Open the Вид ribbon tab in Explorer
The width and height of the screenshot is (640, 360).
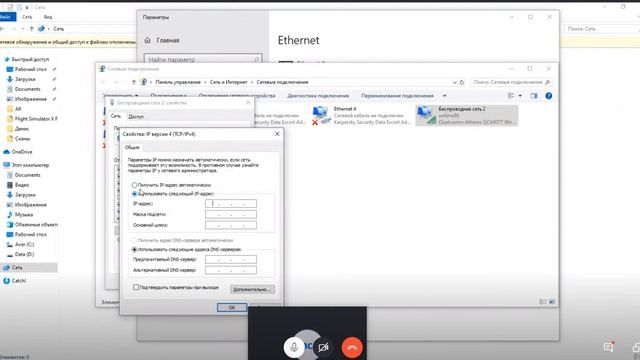click(x=48, y=17)
